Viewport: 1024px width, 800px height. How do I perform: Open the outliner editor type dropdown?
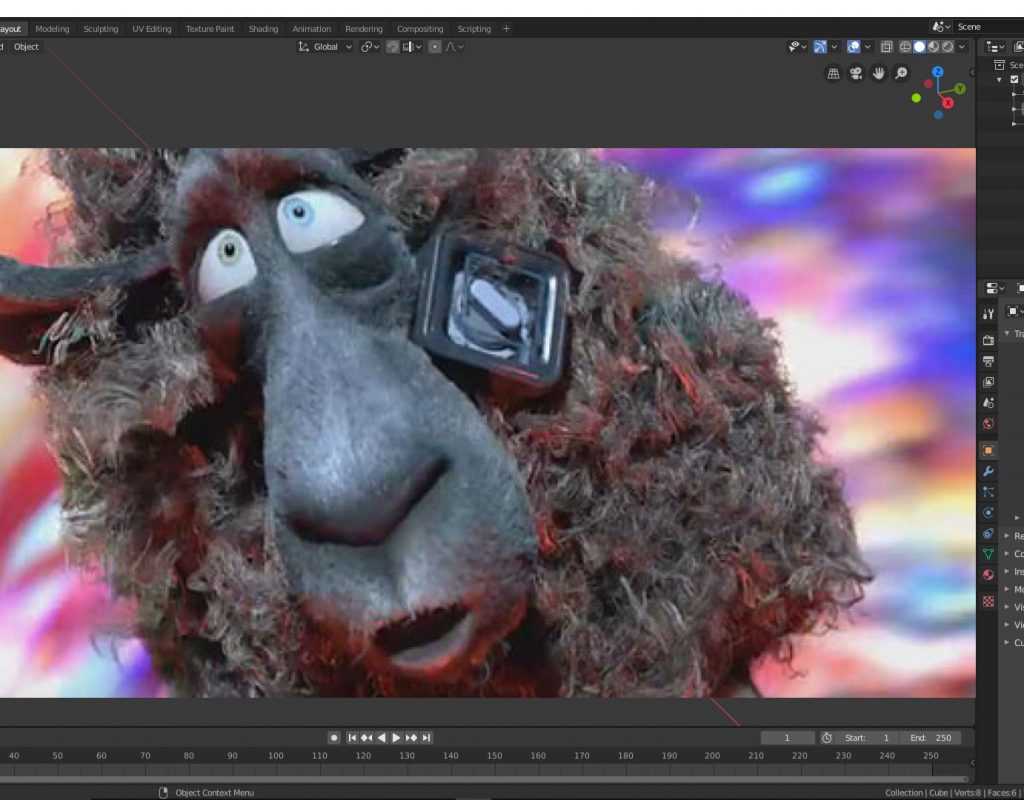pos(995,47)
